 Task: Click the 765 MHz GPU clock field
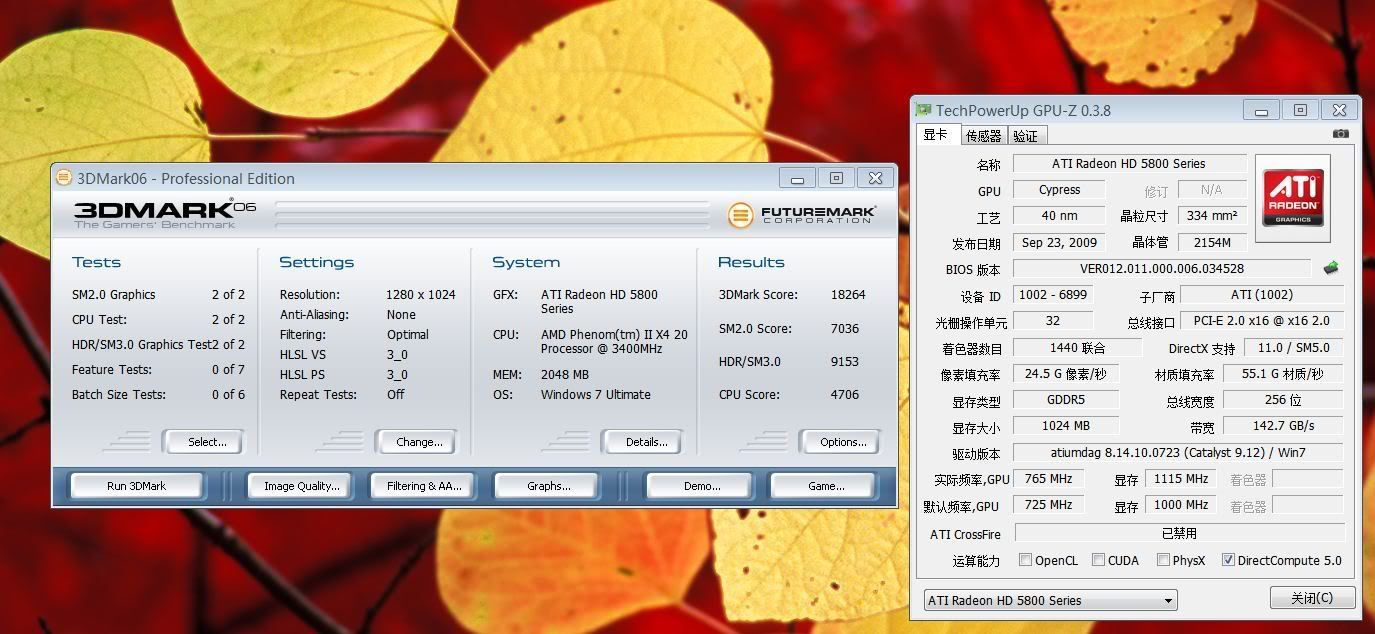[x=1048, y=479]
